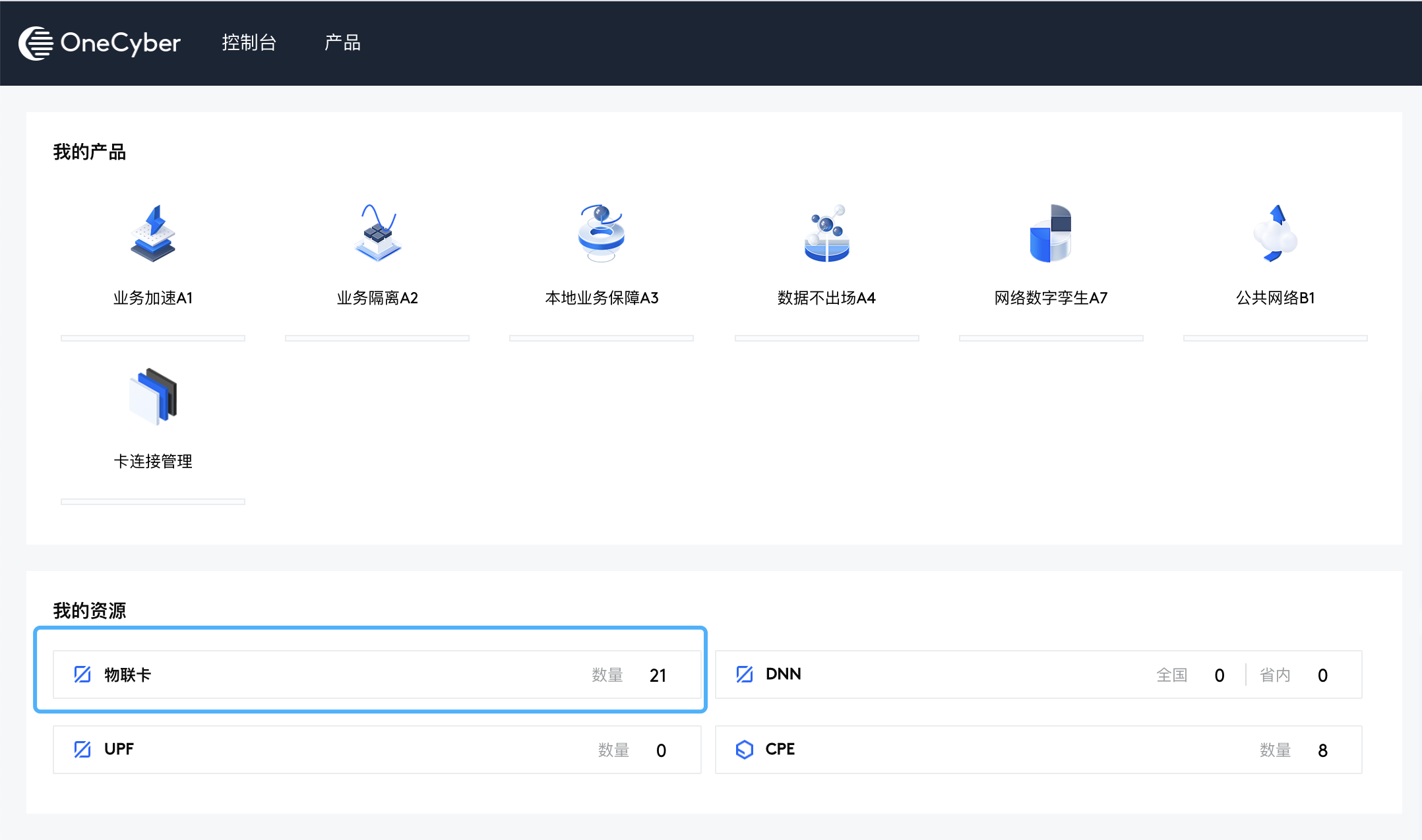The width and height of the screenshot is (1422, 840).
Task: Click the bar under 公共网络B1
Action: point(1275,338)
